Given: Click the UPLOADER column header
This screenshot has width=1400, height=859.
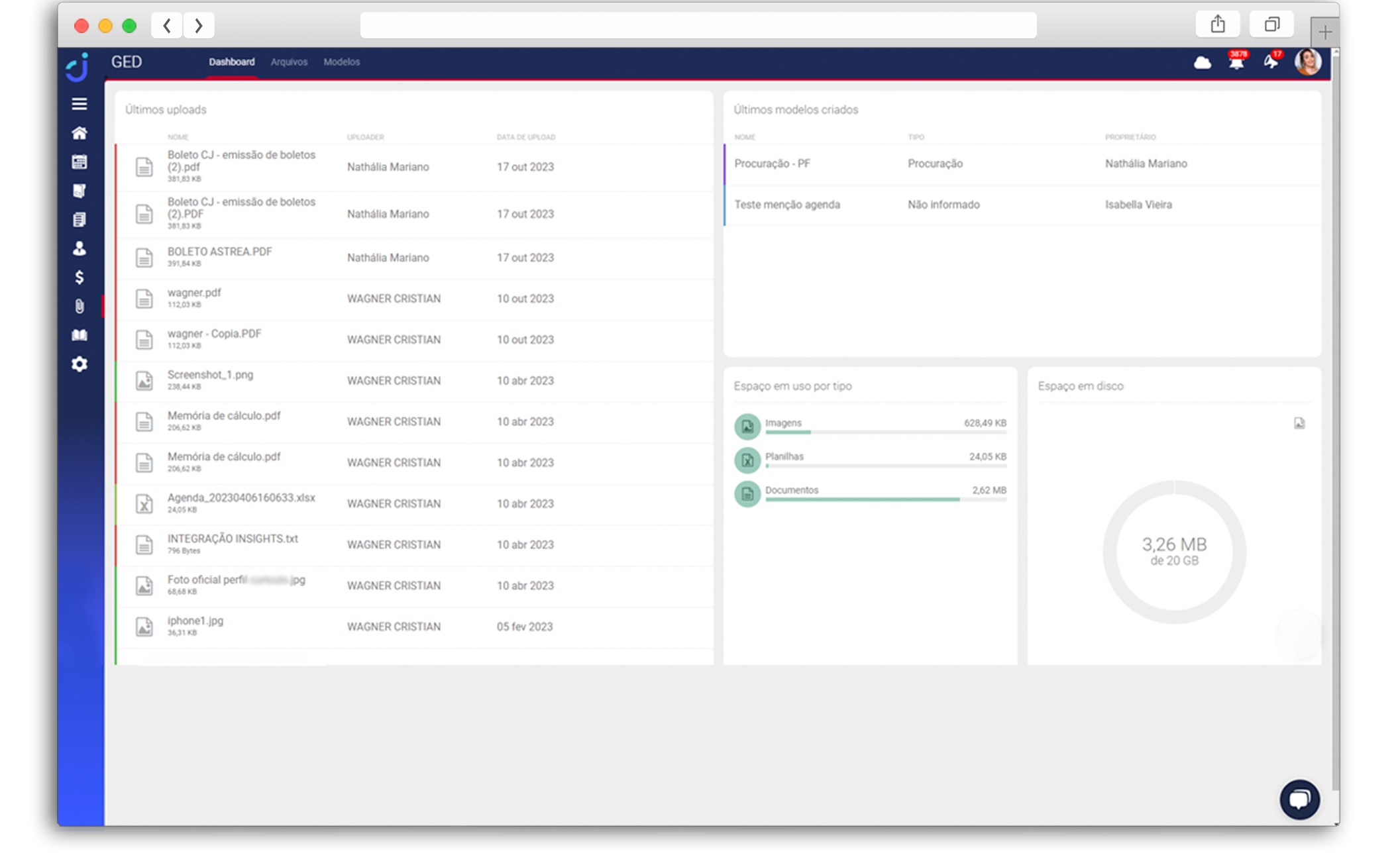Looking at the screenshot, I should pos(365,137).
